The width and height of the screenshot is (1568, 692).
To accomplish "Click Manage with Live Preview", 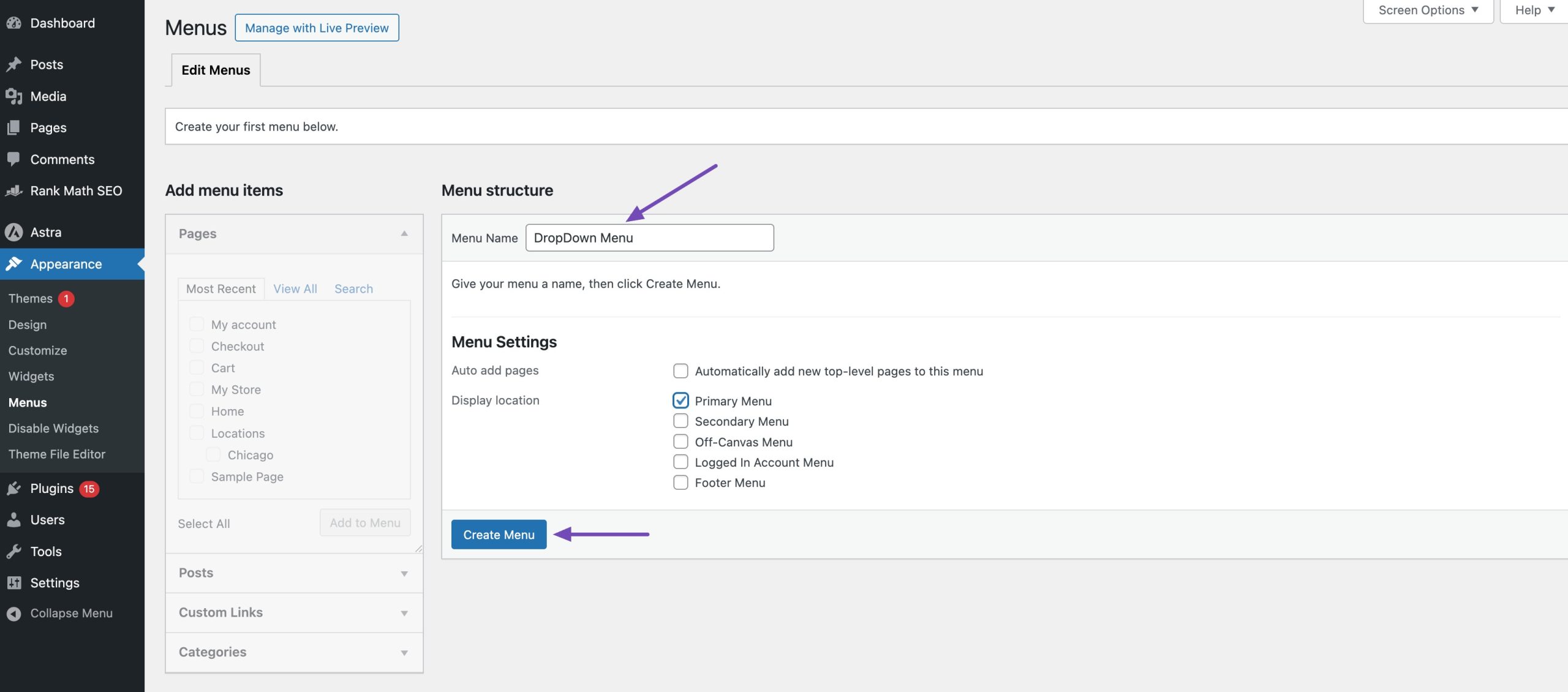I will 317,28.
